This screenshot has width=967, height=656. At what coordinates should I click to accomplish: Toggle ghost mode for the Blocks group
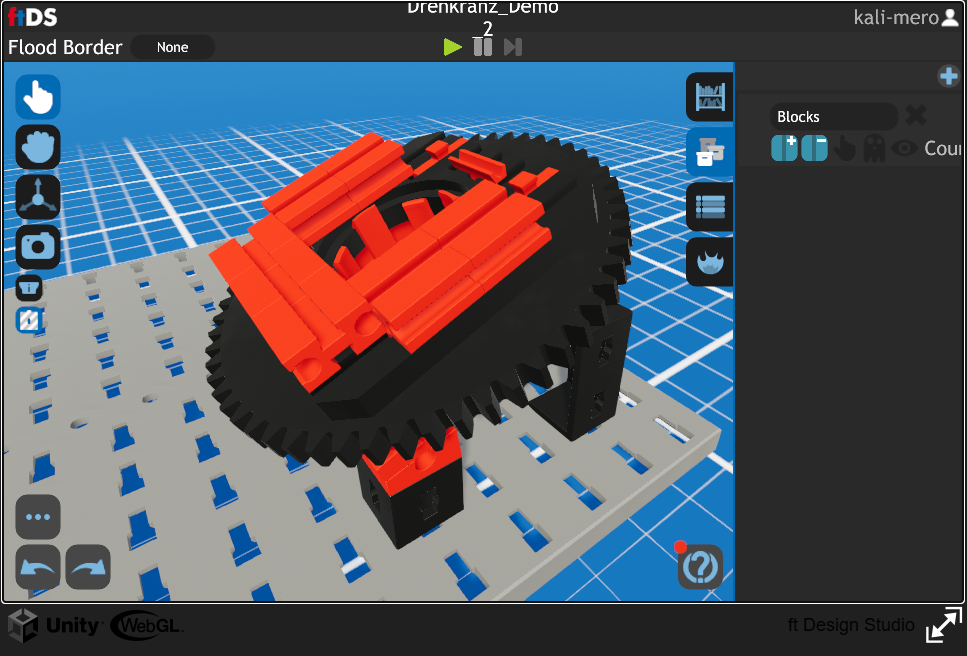point(874,149)
